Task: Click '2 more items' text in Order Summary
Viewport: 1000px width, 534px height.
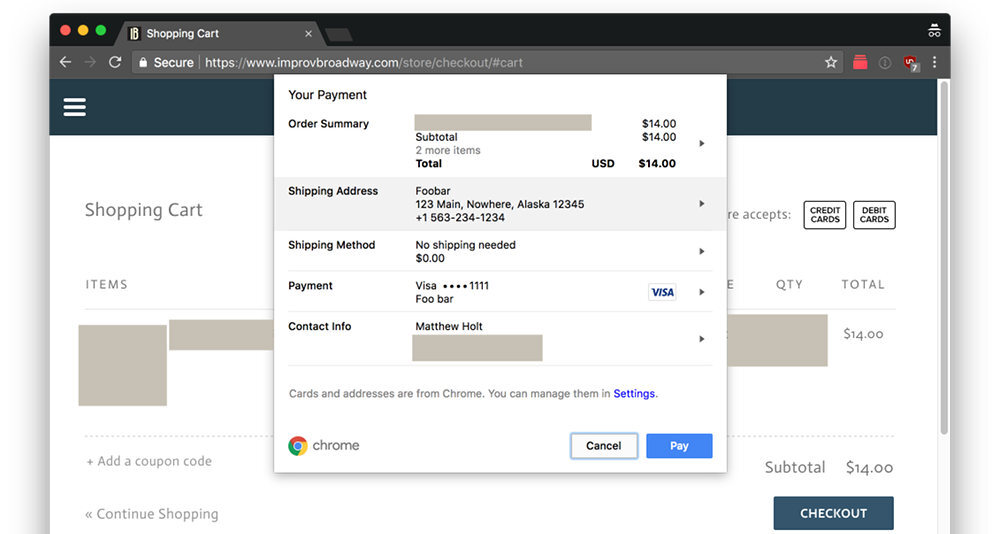Action: [448, 151]
